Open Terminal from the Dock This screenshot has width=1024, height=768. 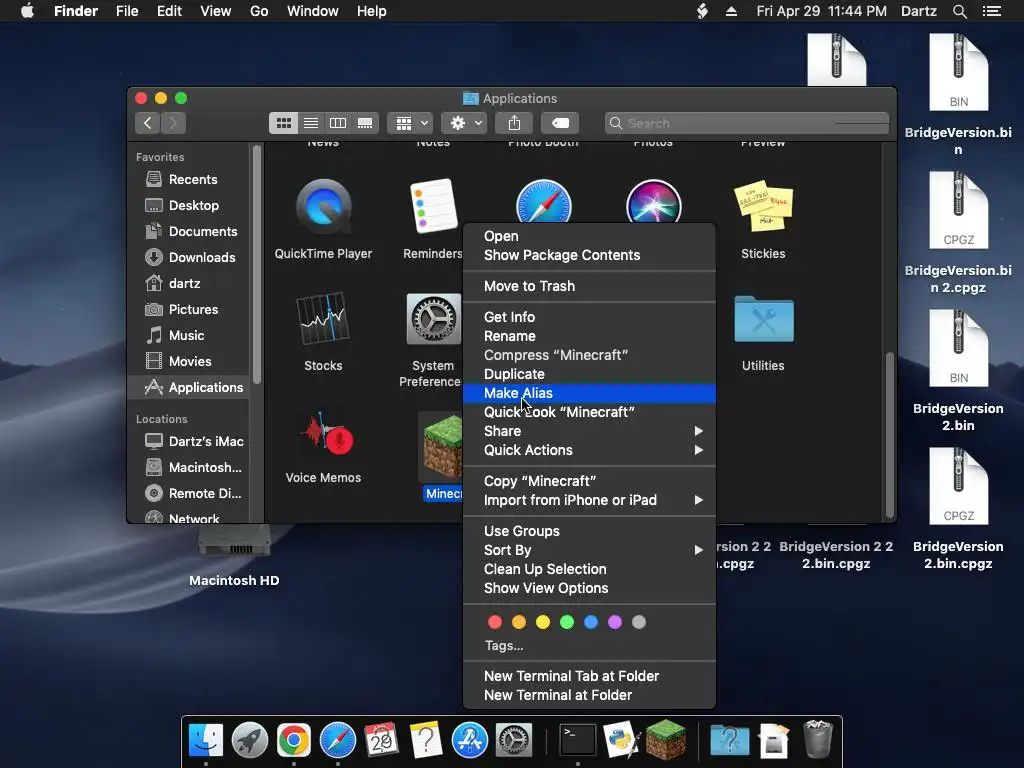click(x=578, y=740)
